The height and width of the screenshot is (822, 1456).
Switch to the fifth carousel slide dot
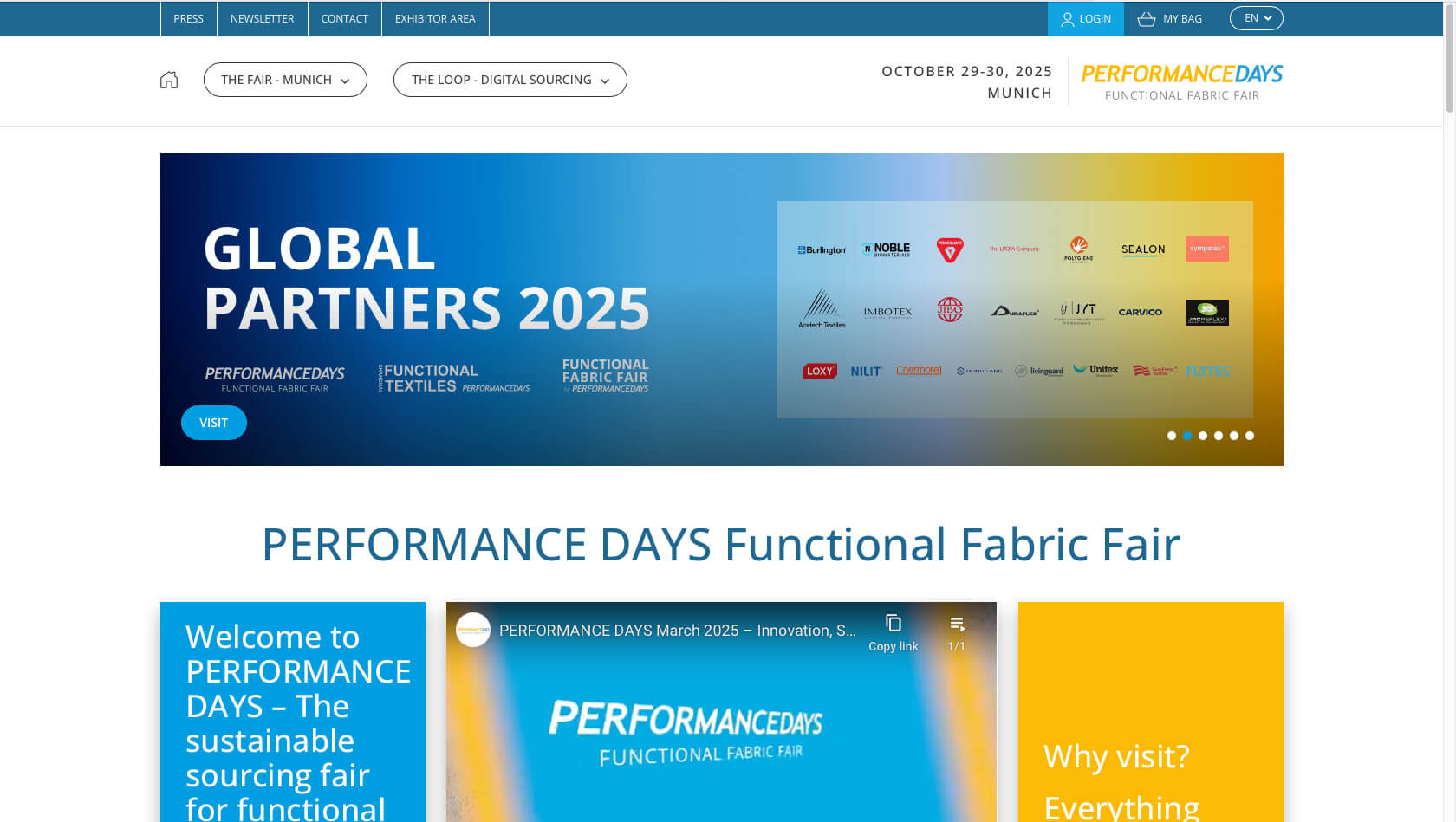(1234, 436)
